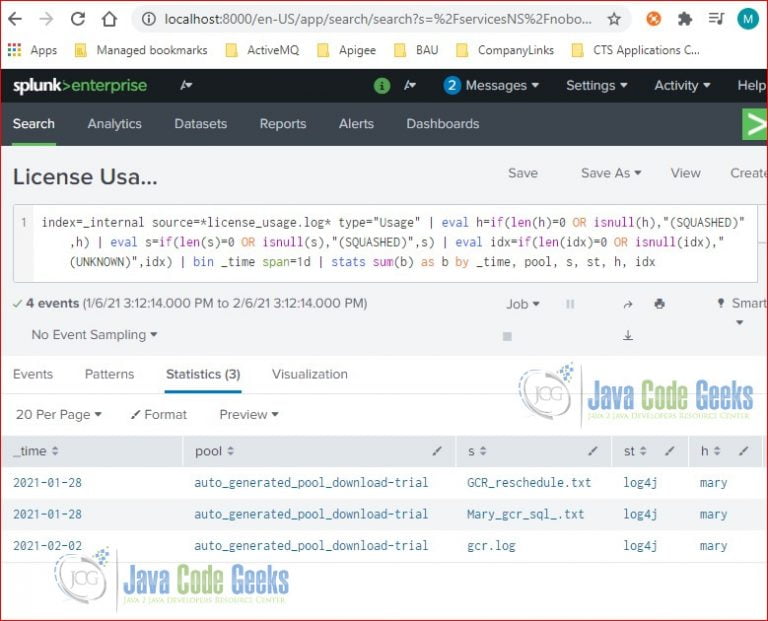Change No Event Sampling dropdown

point(94,335)
